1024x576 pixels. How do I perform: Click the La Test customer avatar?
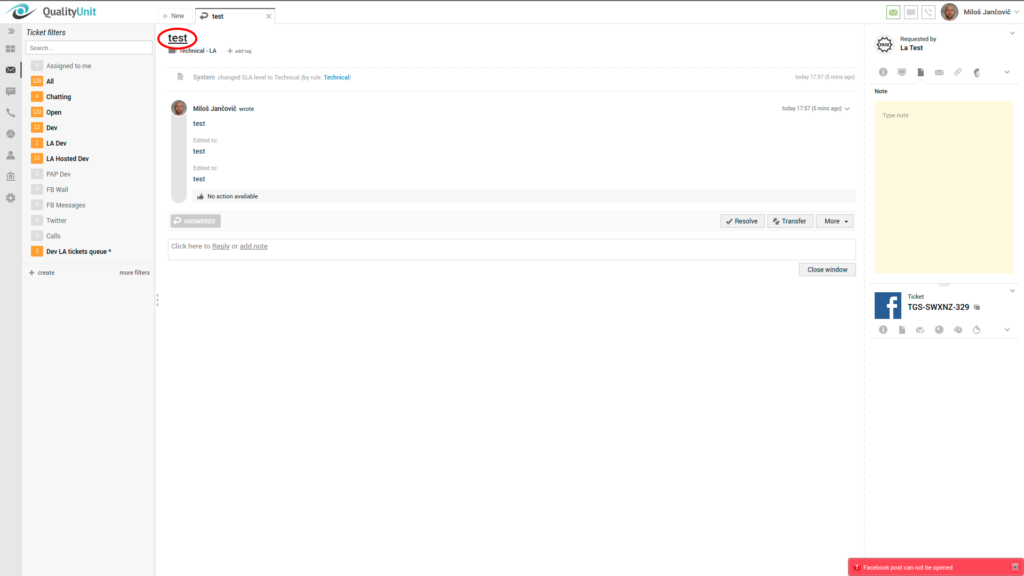coord(884,44)
